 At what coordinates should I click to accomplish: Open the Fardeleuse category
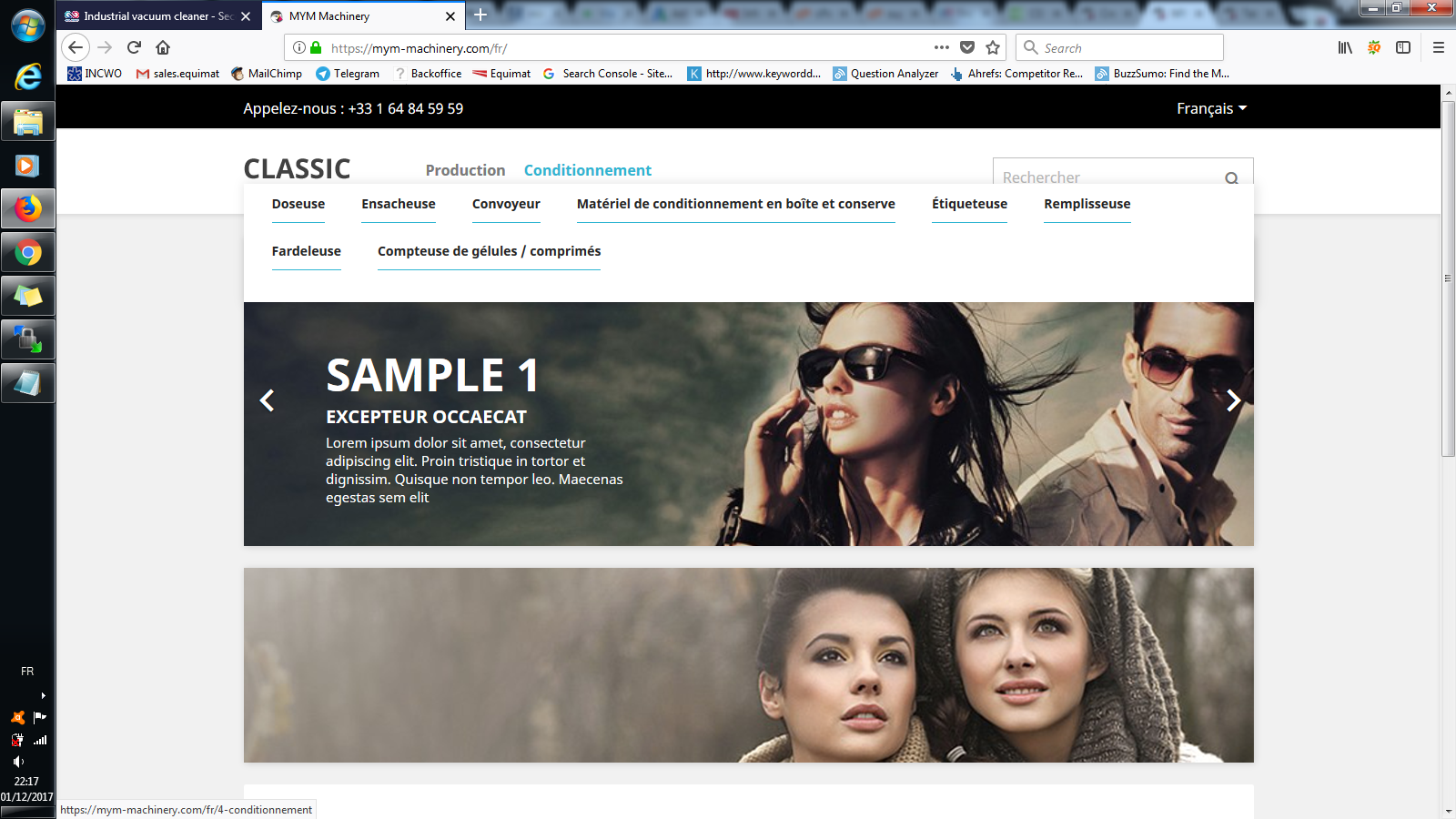pos(307,251)
